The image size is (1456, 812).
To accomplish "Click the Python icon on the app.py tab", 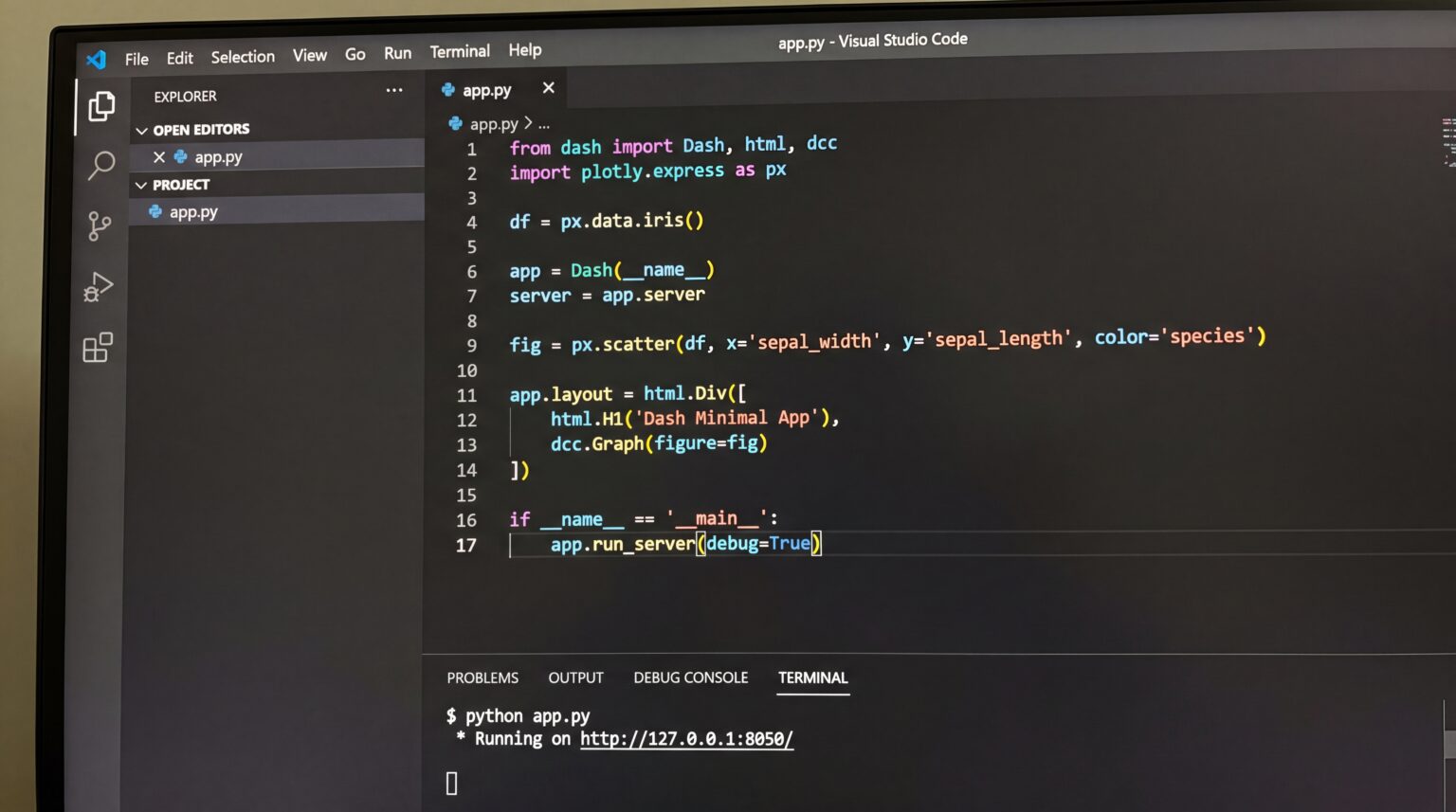I will tap(448, 90).
